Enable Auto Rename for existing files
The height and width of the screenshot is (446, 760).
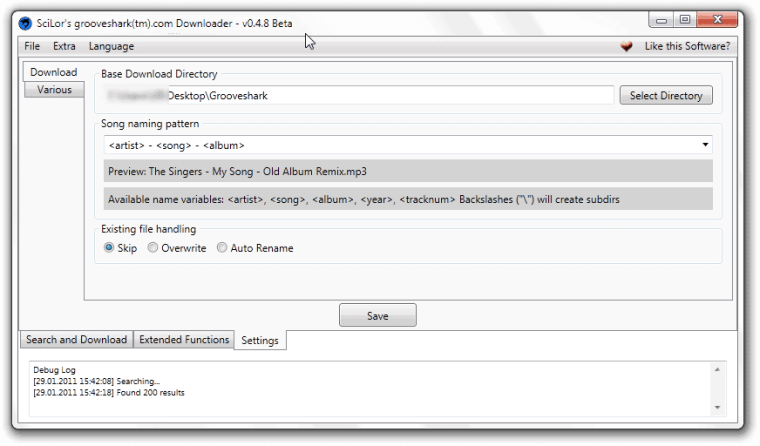(x=222, y=248)
